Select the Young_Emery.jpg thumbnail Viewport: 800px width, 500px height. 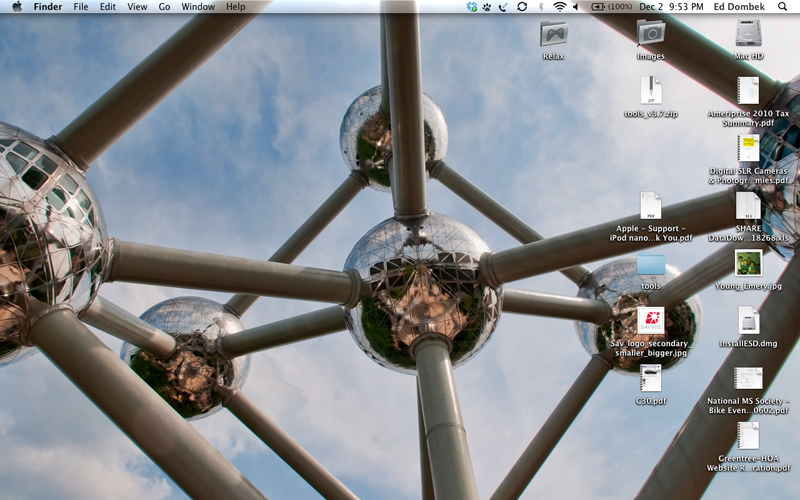(x=748, y=264)
